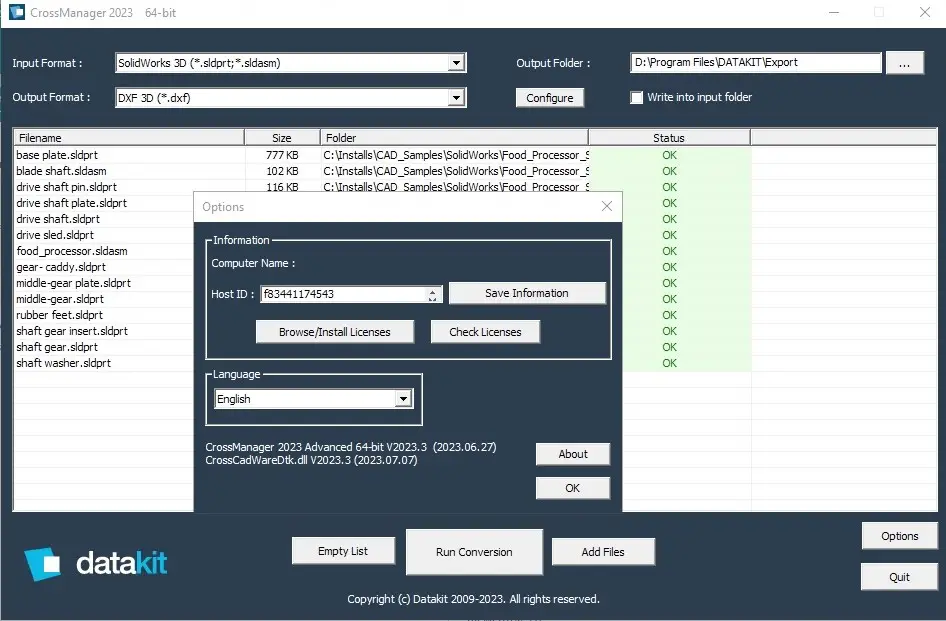Select shaft gear.sldprt file
Viewport: 946px width, 621px height.
click(x=57, y=347)
